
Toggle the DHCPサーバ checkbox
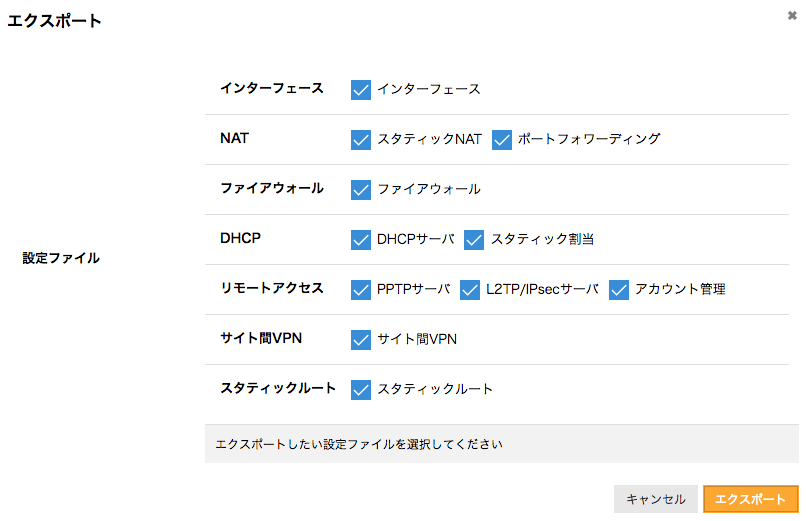[x=361, y=240]
